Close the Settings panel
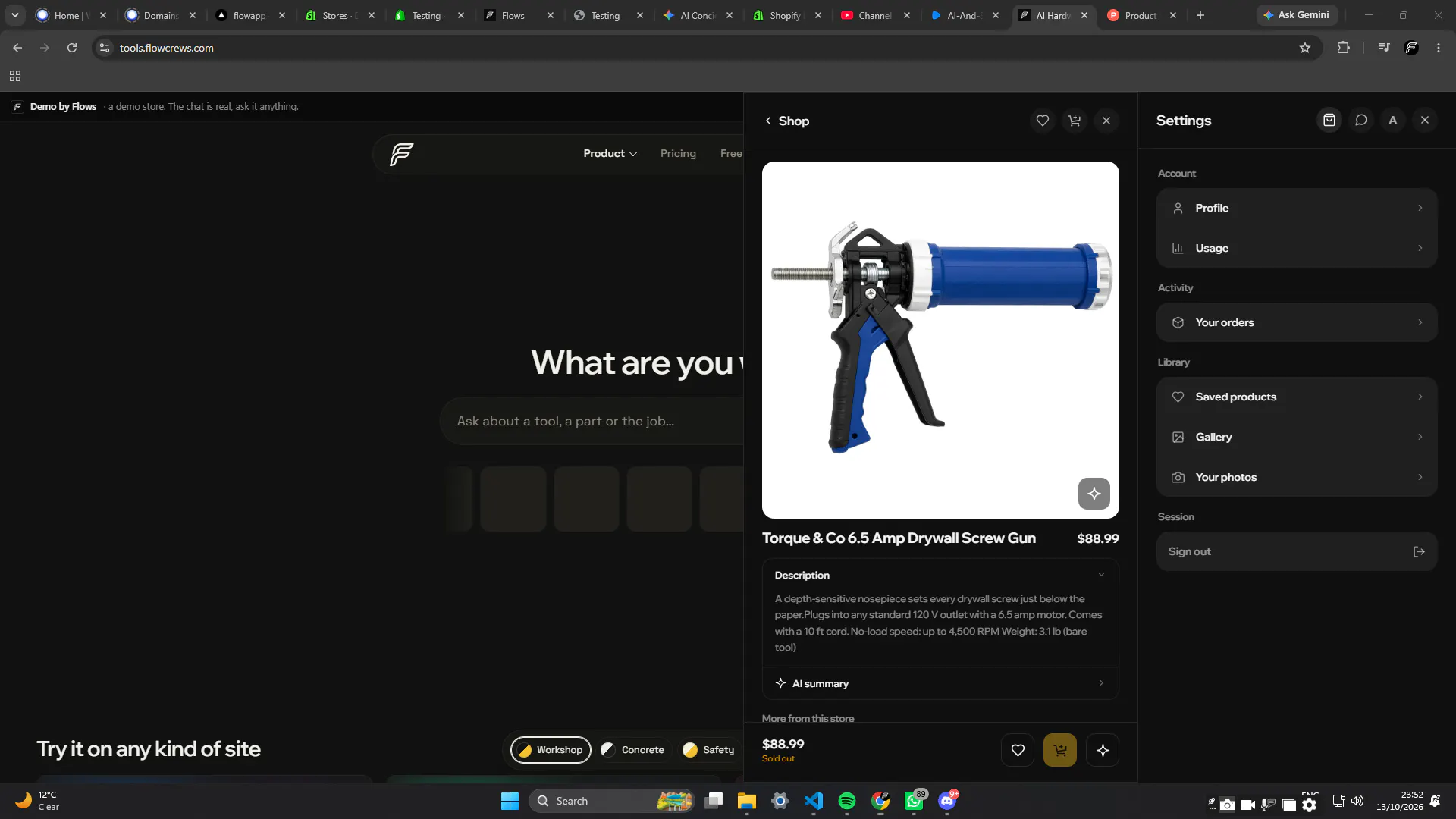This screenshot has width=1456, height=819. [1425, 120]
